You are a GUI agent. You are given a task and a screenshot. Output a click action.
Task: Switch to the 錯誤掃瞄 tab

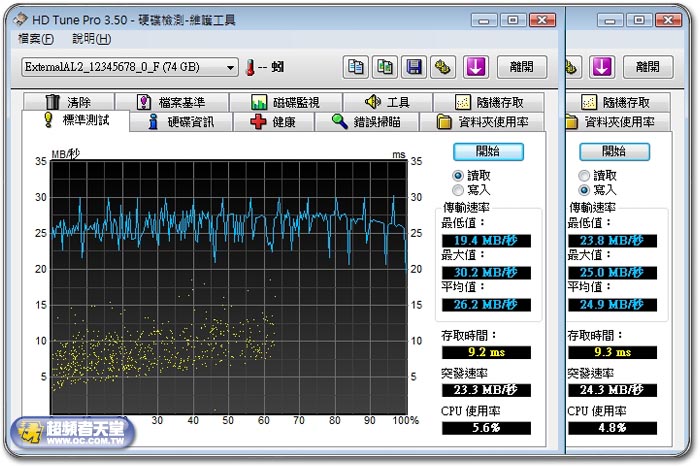click(366, 122)
